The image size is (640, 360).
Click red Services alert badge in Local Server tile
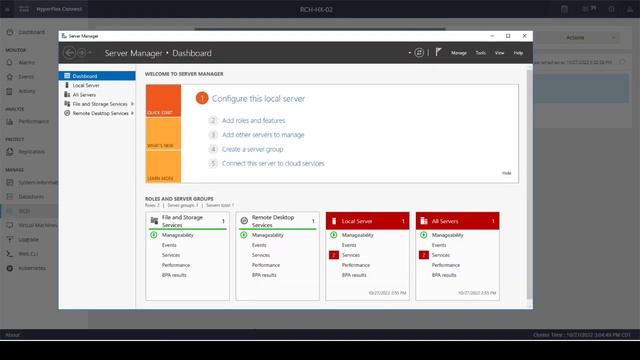[333, 255]
